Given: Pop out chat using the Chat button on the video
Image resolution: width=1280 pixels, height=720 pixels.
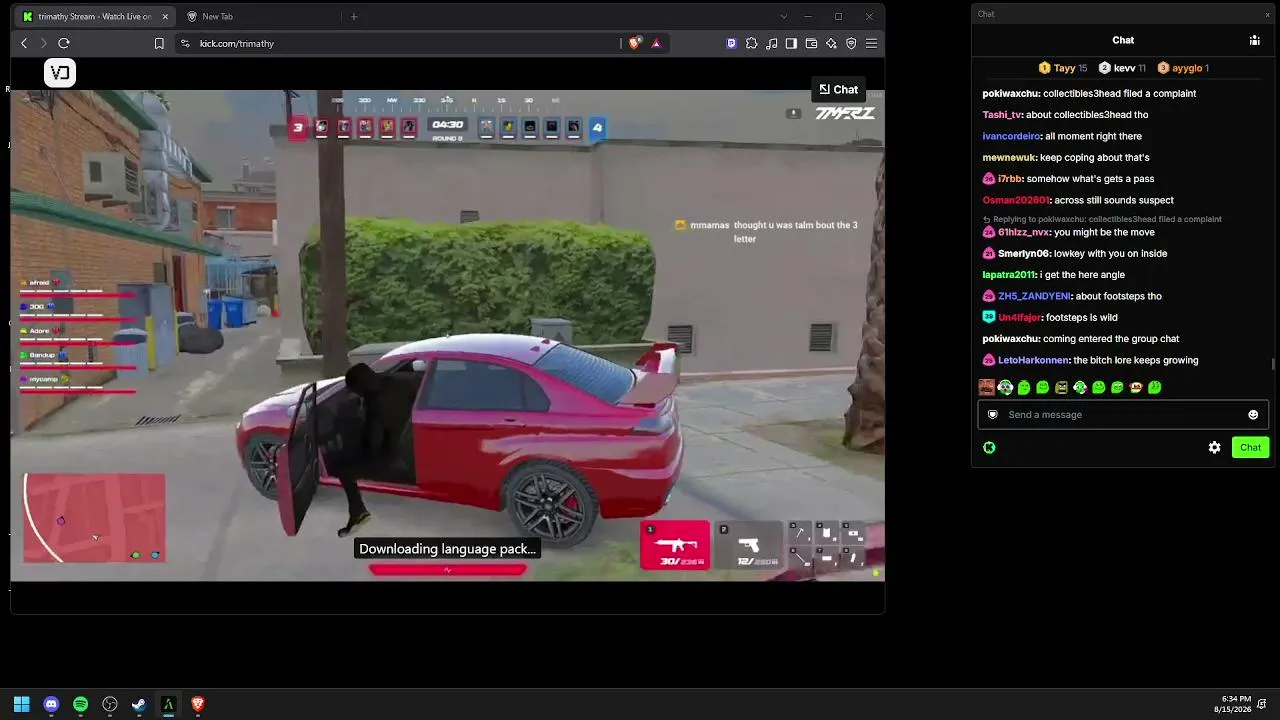Looking at the screenshot, I should (x=838, y=89).
